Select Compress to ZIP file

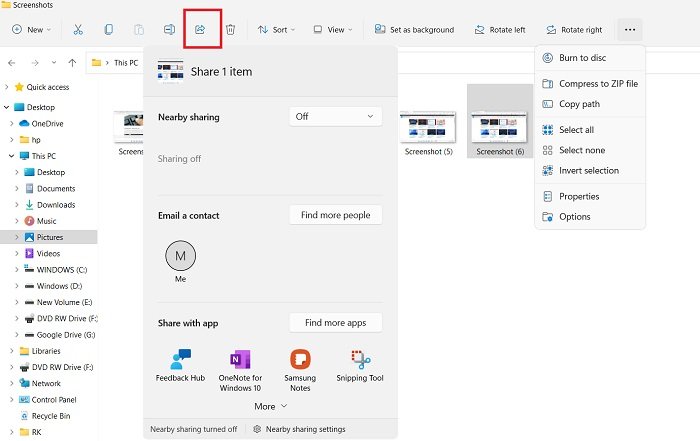pyautogui.click(x=598, y=84)
